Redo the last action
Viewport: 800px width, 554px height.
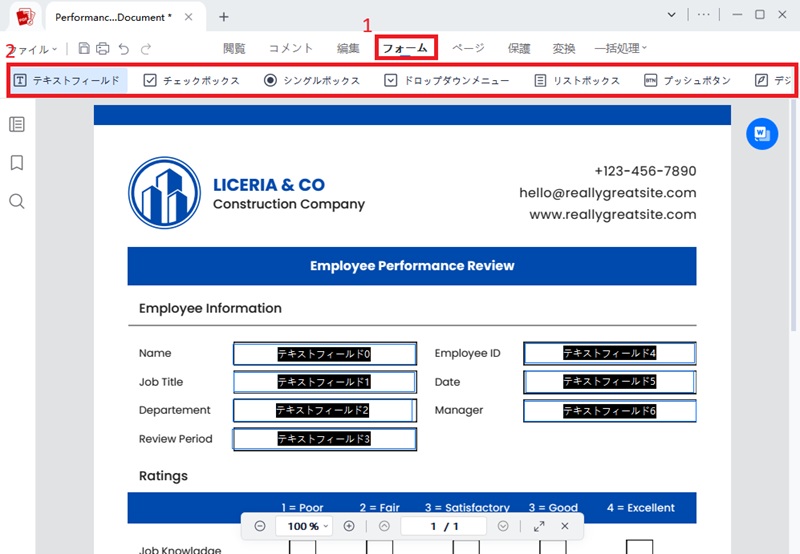click(146, 49)
